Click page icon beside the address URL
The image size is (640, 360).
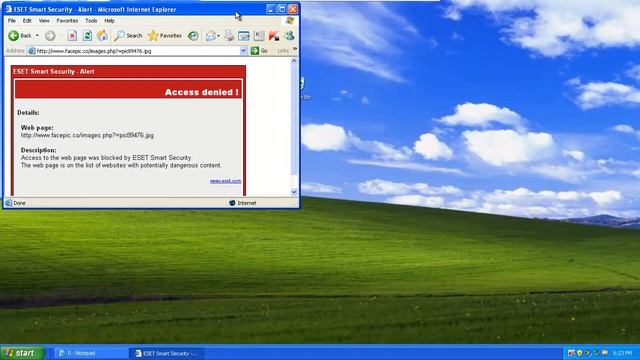32,51
